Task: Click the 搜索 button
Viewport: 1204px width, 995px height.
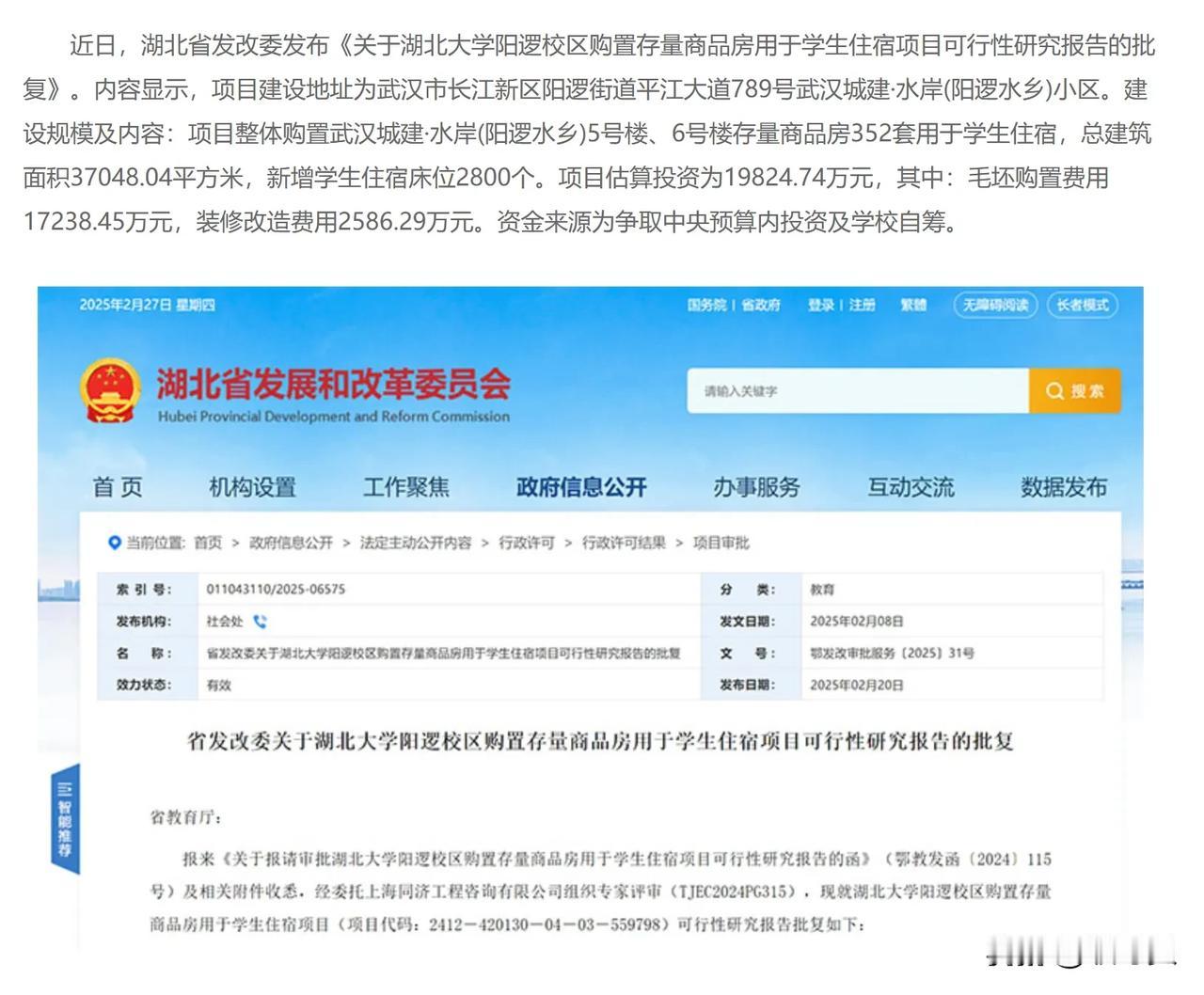Action: [1075, 391]
